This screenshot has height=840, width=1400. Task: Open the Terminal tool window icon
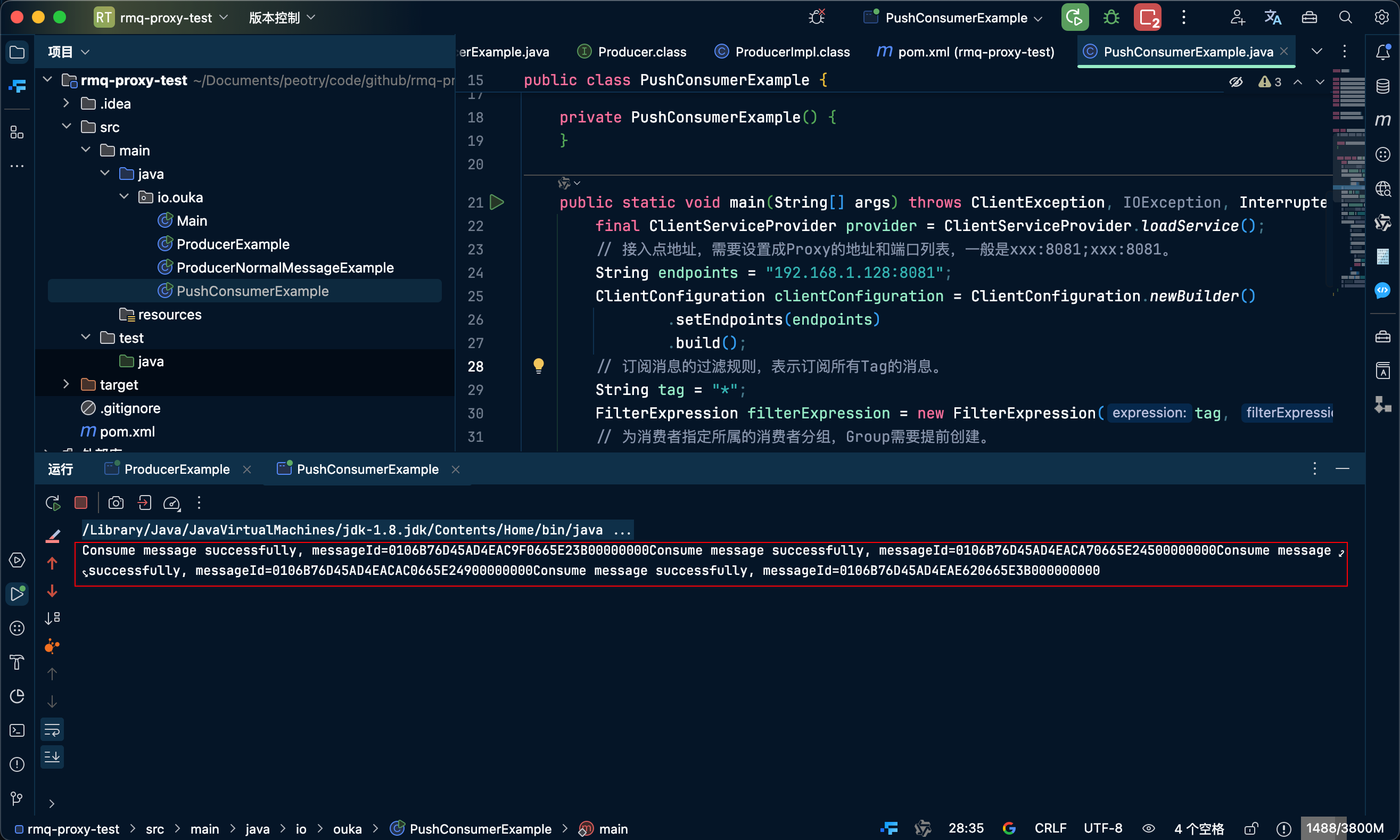[17, 730]
